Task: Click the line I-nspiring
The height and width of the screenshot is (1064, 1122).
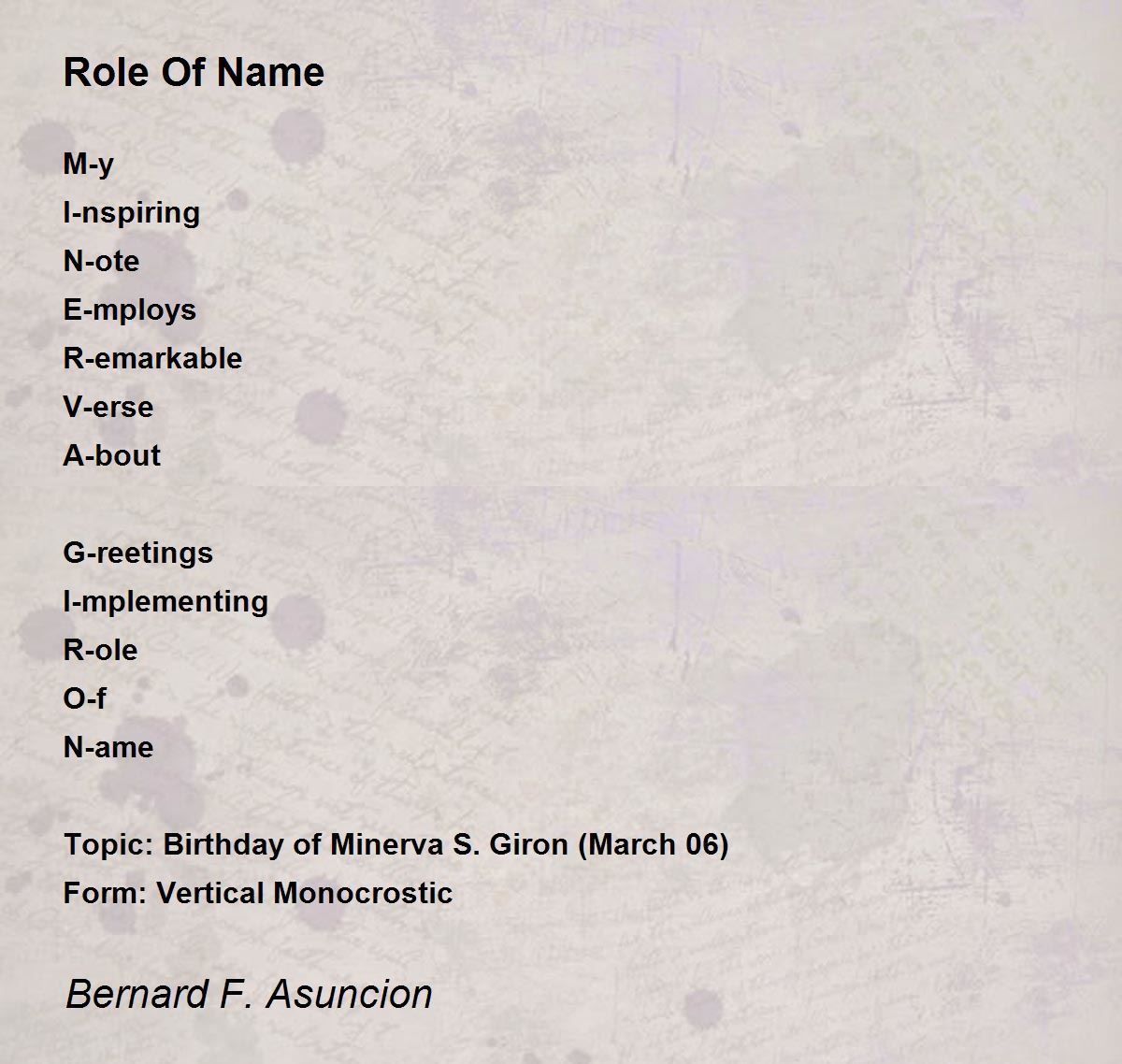Action: pos(132,213)
